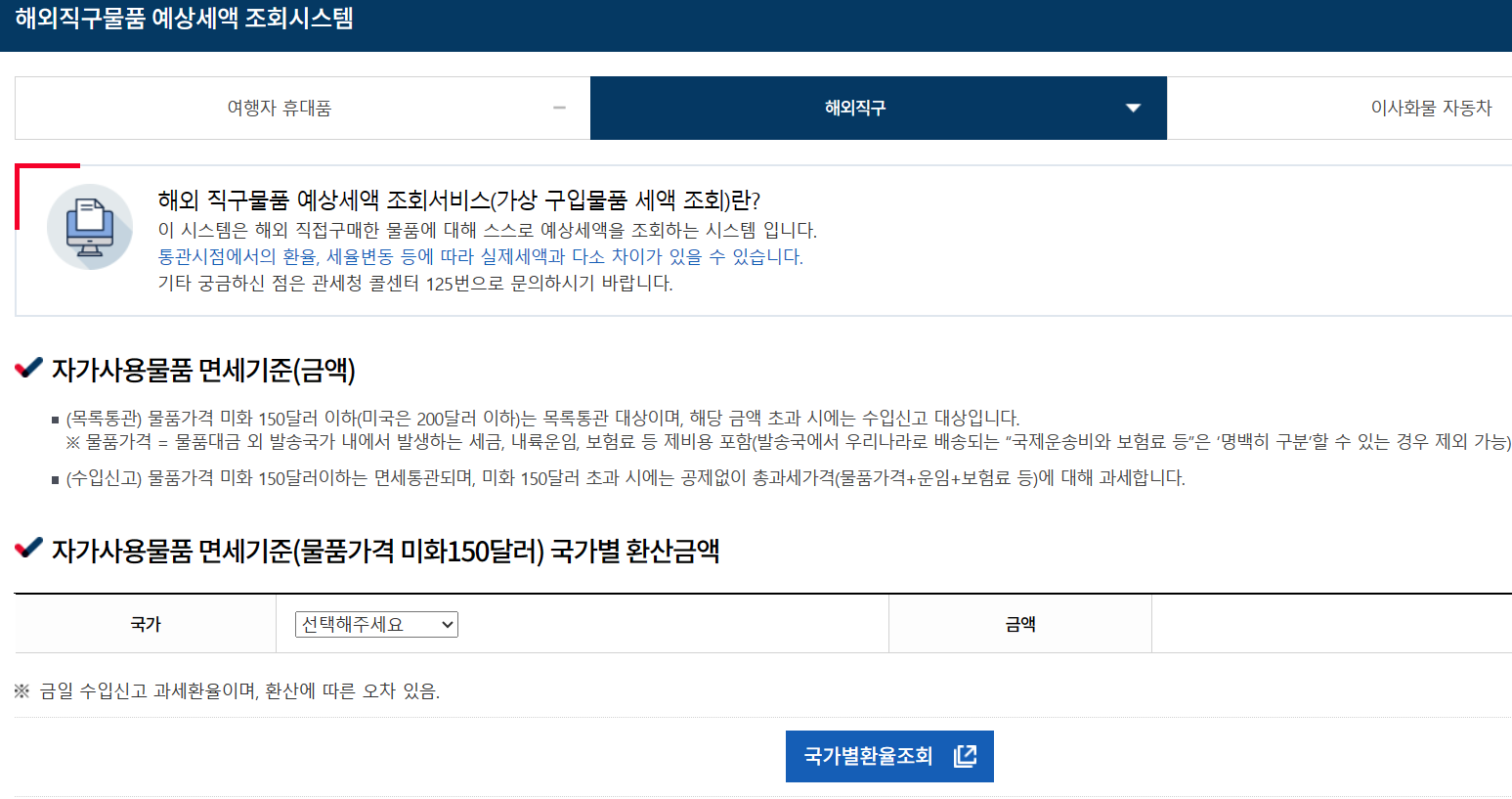Image resolution: width=1512 pixels, height=799 pixels.
Task: Click the 예상세액 조회서비스란? info heading
Action: [x=458, y=200]
